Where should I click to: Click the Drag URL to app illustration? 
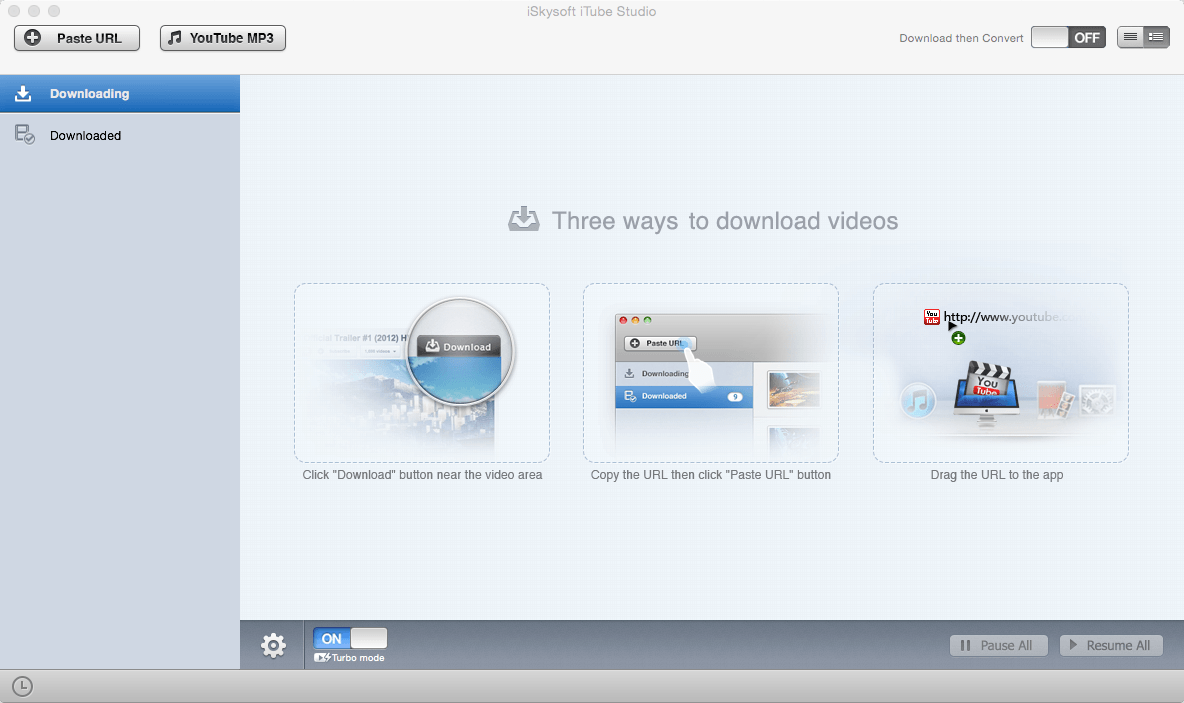[1001, 373]
